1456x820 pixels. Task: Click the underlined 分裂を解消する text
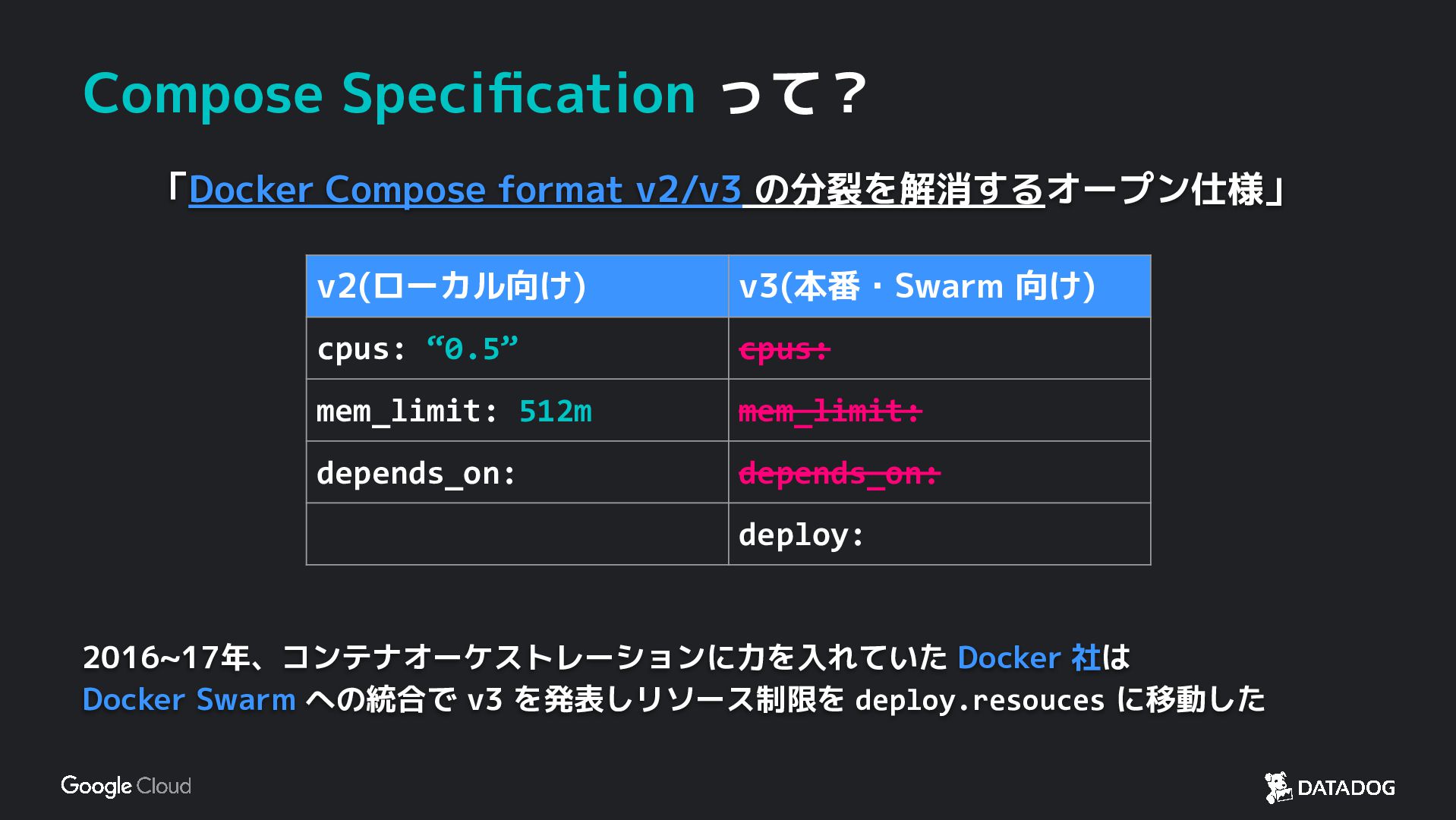[900, 190]
